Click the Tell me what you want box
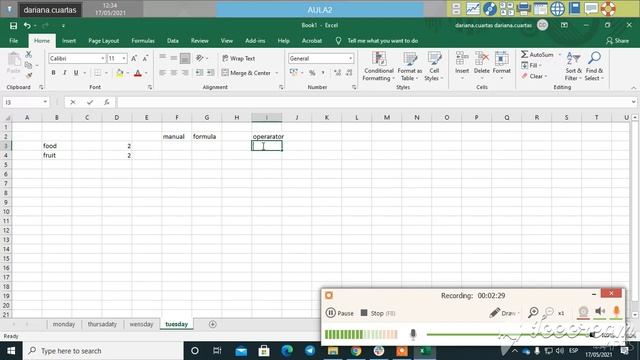This screenshot has height=360, width=640. point(382,41)
